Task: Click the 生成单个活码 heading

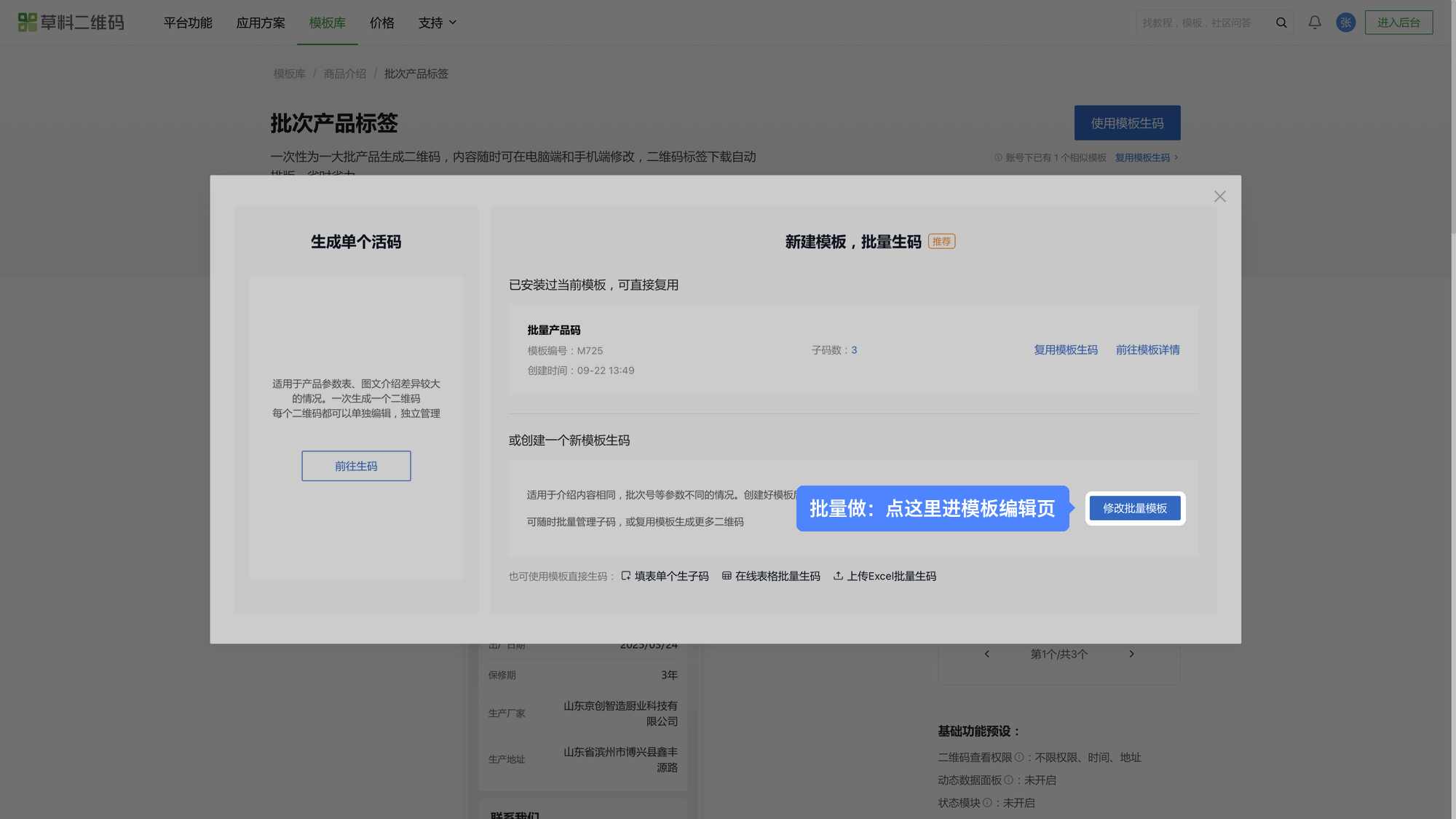Action: pos(356,242)
